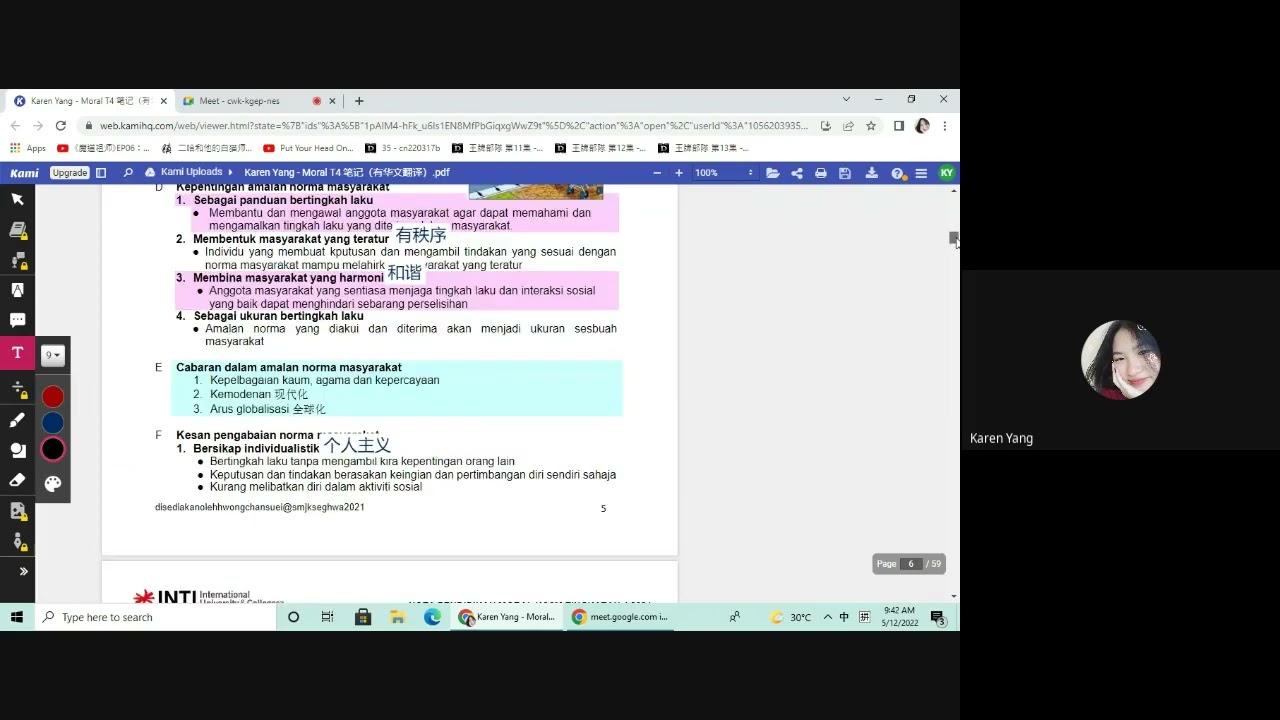Image resolution: width=1280 pixels, height=720 pixels.
Task: Select the Drawing brush tool
Action: point(17,420)
